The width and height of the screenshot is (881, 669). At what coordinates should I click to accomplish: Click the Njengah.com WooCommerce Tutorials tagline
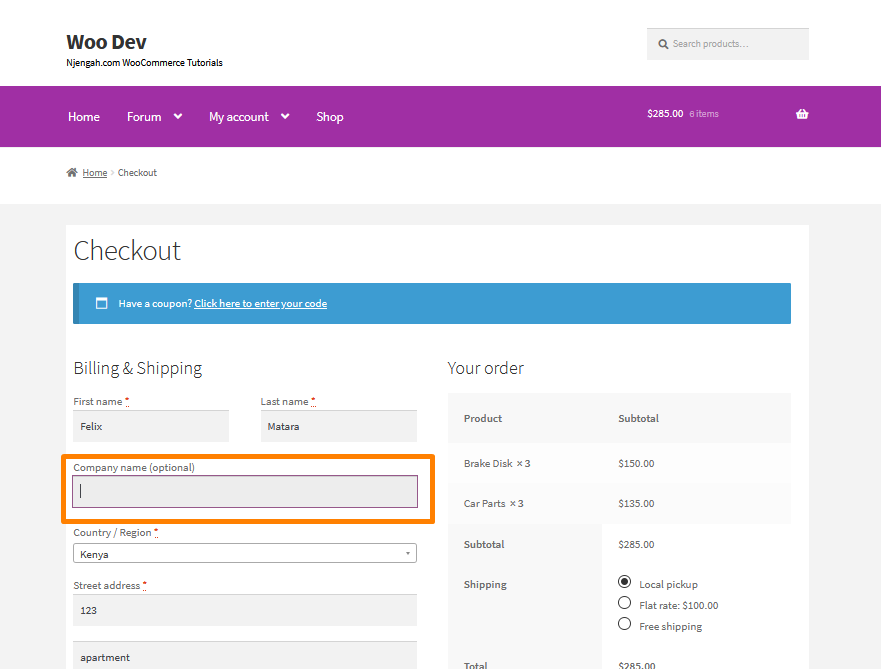pos(144,62)
